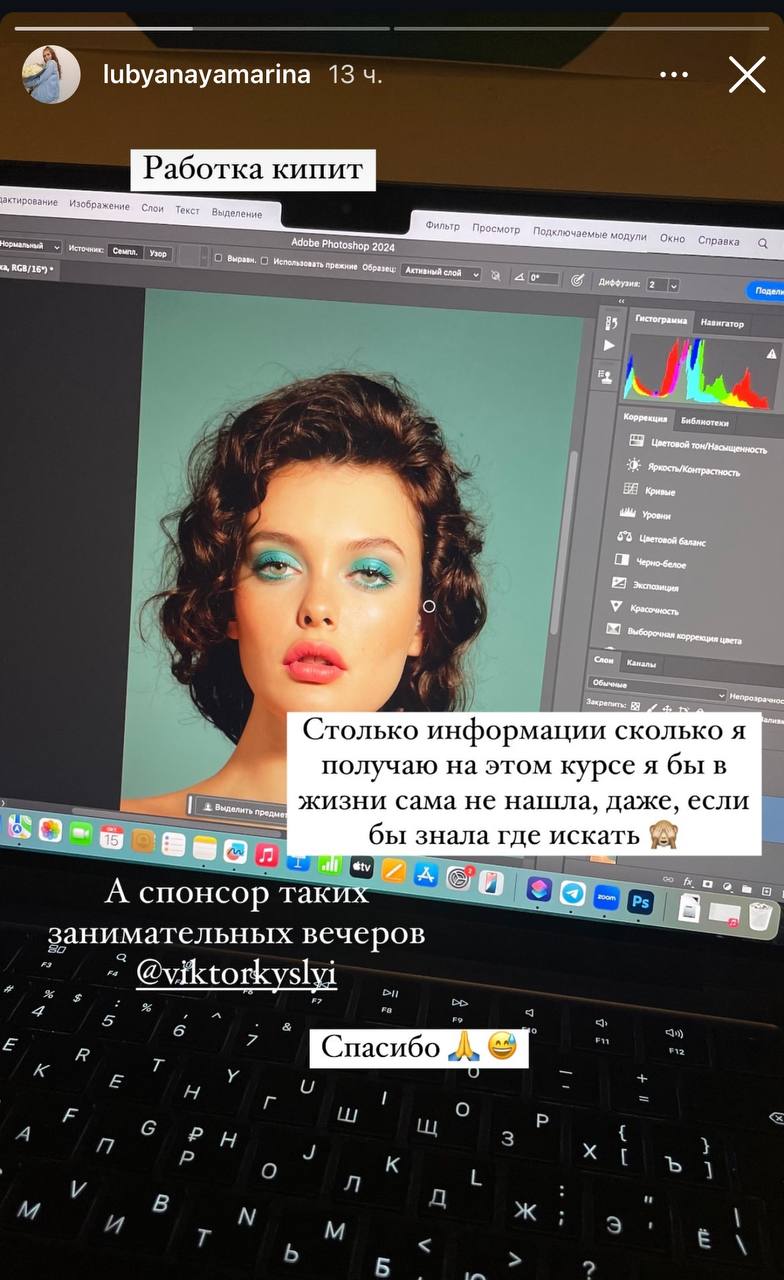Add a Цветовой тон/Насыщенность adjustment
784x1280 pixels.
coord(698,445)
